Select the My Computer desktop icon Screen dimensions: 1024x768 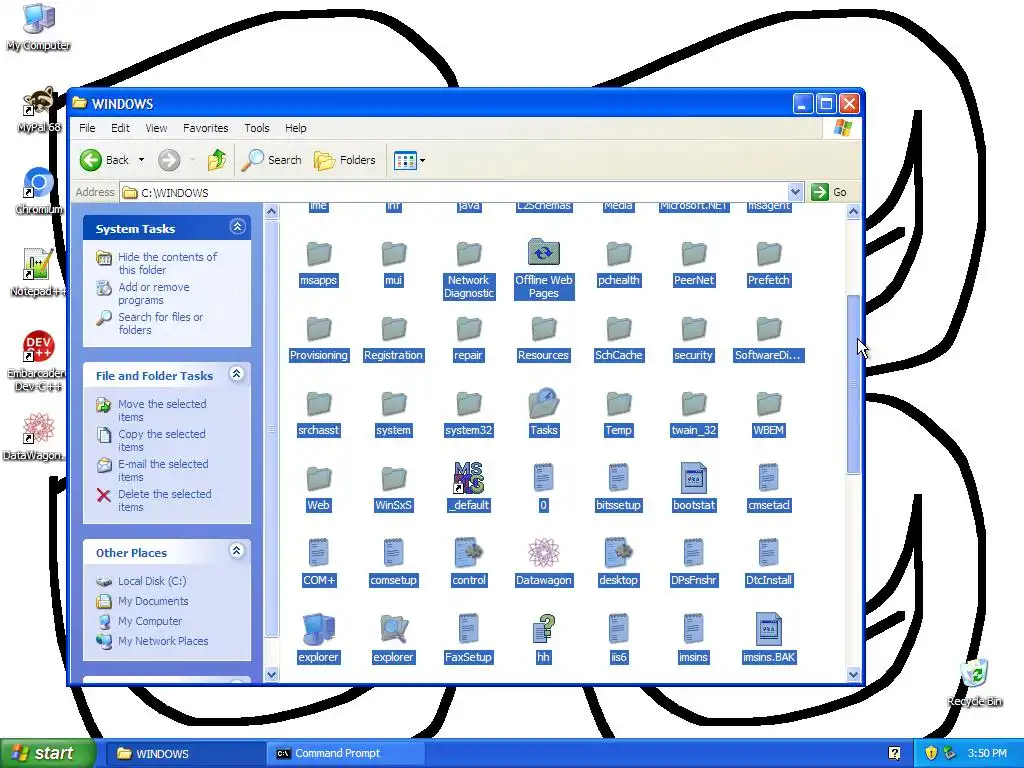pos(39,27)
